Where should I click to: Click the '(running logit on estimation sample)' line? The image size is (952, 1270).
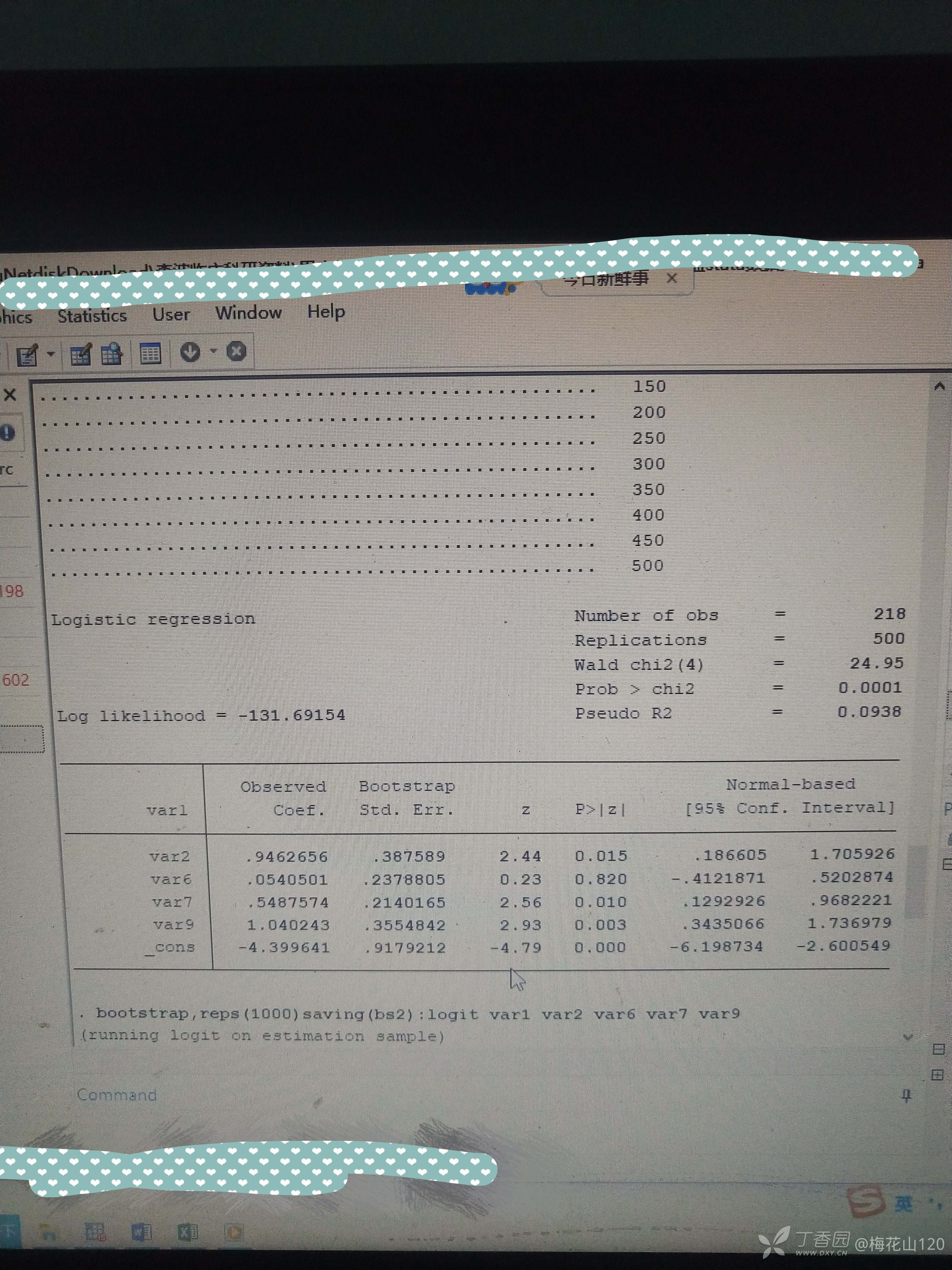262,1036
